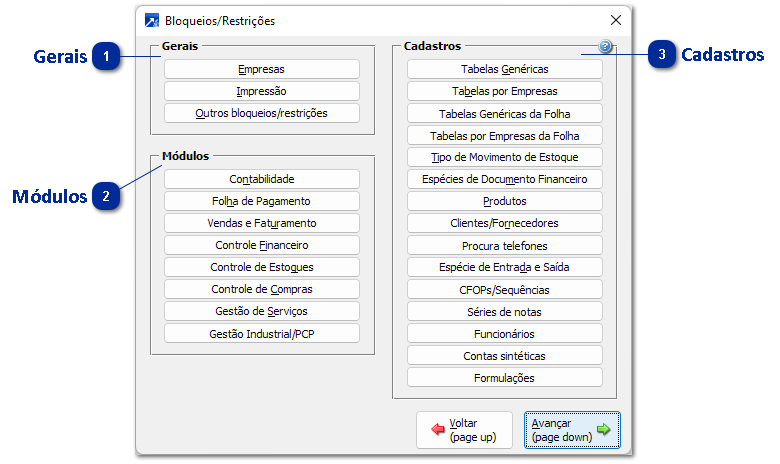Go back with the Voltar button
This screenshot has height=464, width=780.
464,430
